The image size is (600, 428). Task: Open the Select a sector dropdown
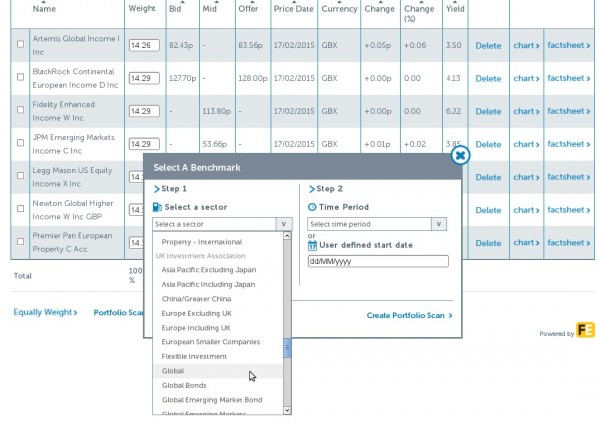(x=222, y=224)
